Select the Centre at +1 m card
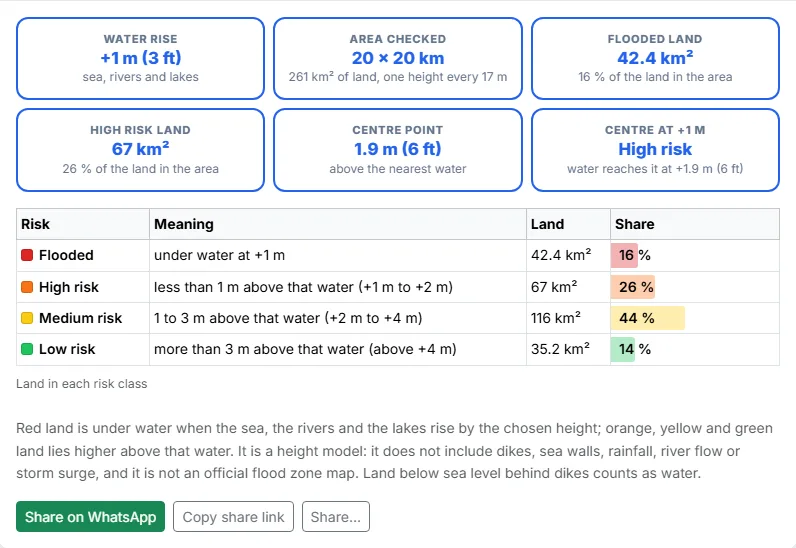 pos(655,150)
